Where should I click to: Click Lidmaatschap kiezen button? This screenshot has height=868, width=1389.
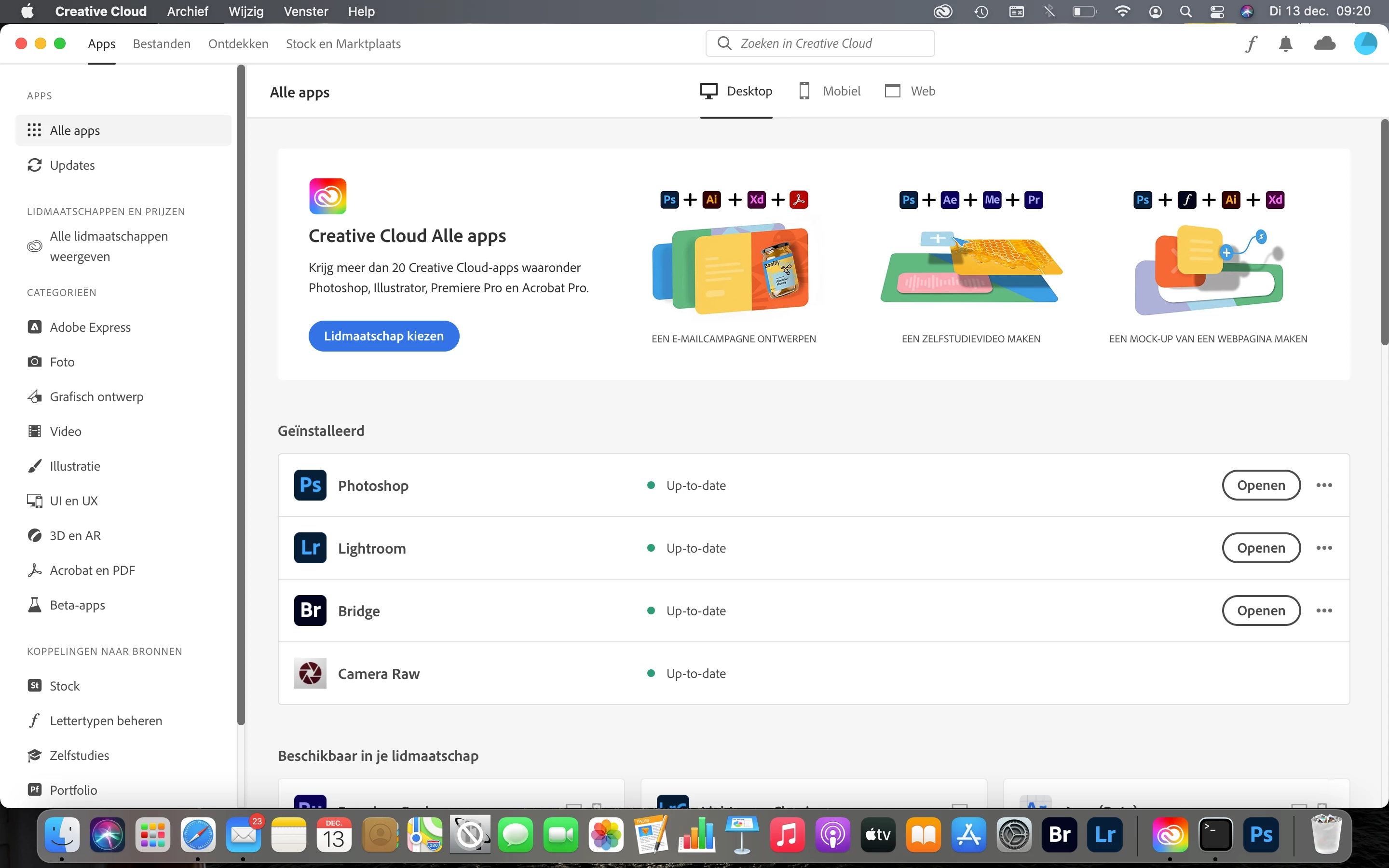[x=383, y=336]
